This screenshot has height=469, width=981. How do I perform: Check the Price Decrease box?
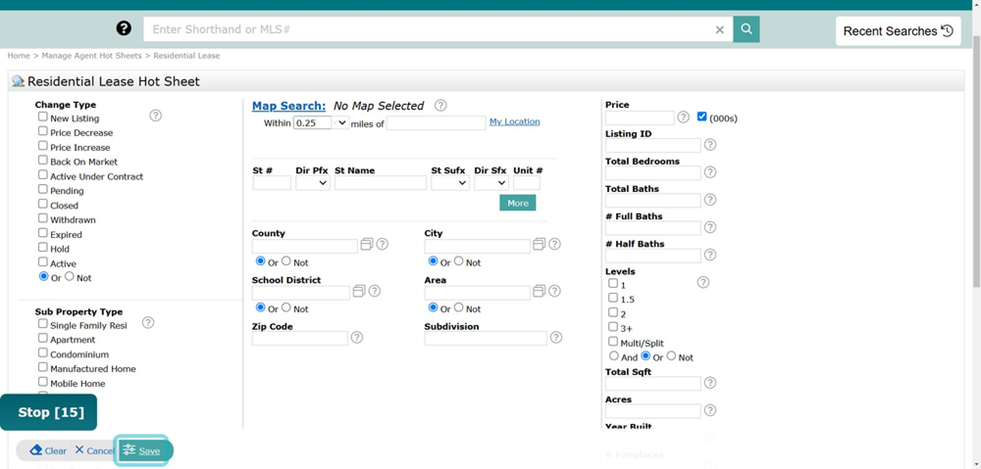(x=43, y=131)
